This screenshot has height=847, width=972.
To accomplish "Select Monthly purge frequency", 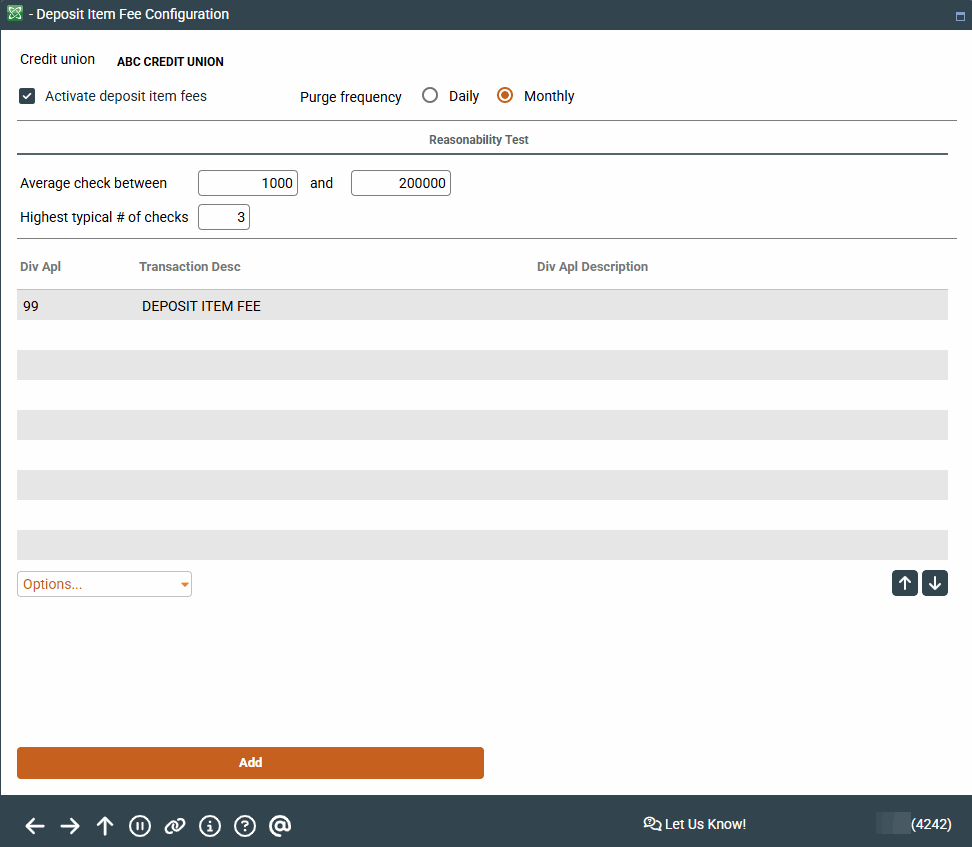I will [x=505, y=96].
